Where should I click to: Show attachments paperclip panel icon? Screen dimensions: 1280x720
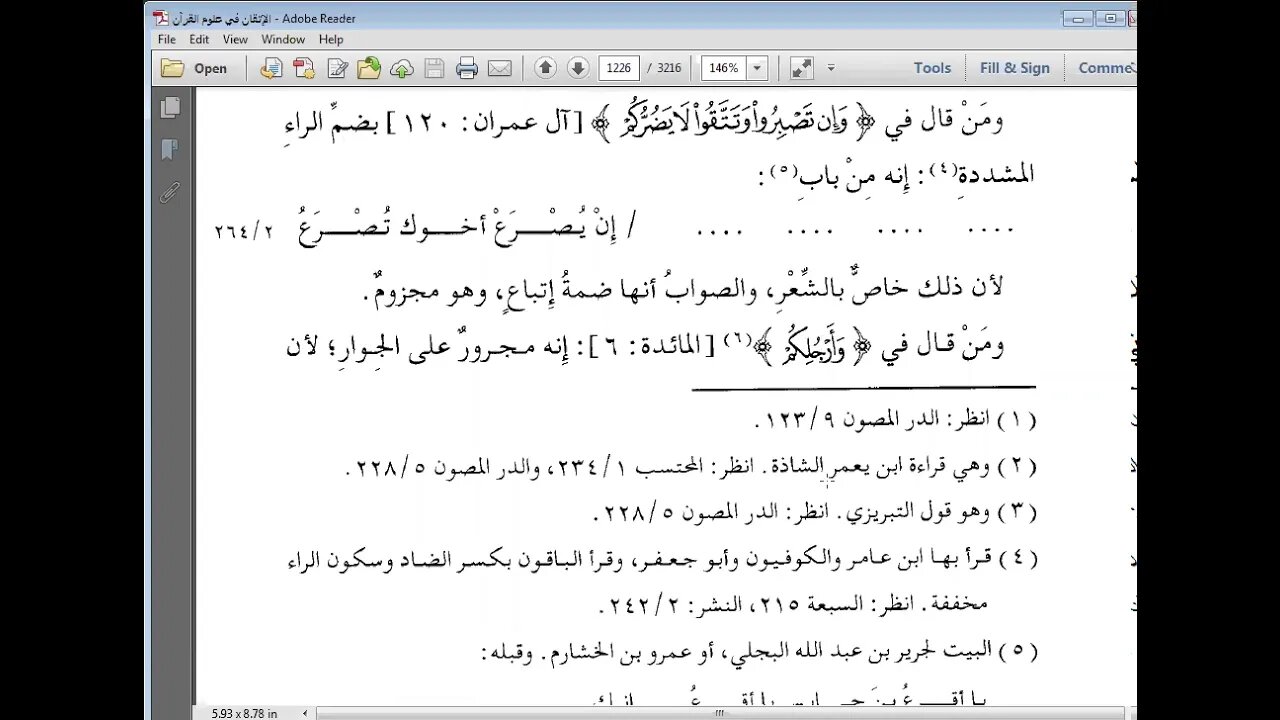(x=170, y=193)
